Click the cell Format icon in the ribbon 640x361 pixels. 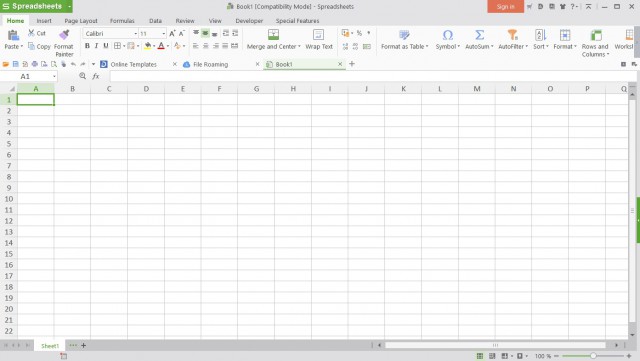pyautogui.click(x=565, y=35)
